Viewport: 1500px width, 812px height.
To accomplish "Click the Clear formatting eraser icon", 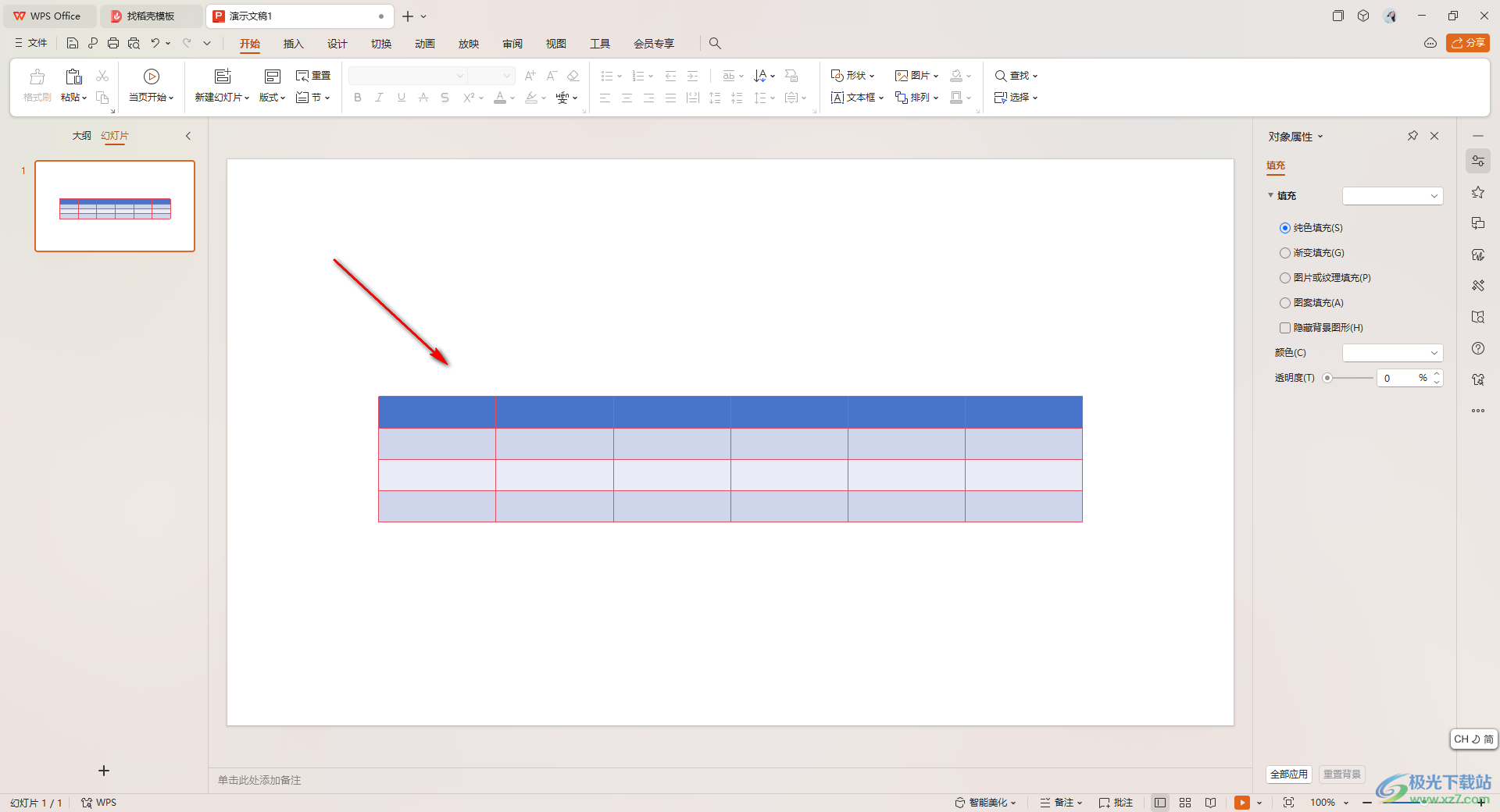I will pyautogui.click(x=573, y=76).
